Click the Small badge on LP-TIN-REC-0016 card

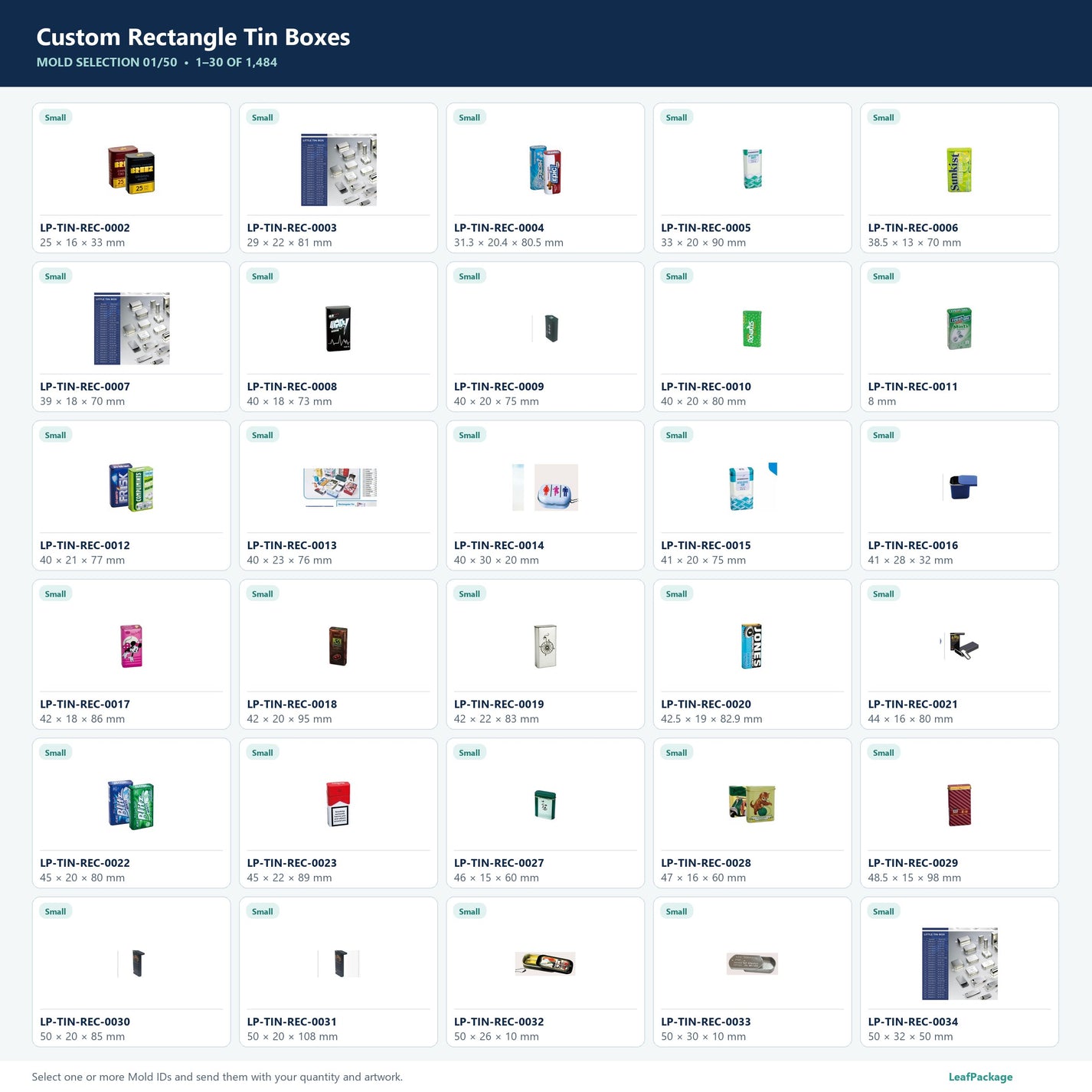pyautogui.click(x=883, y=435)
